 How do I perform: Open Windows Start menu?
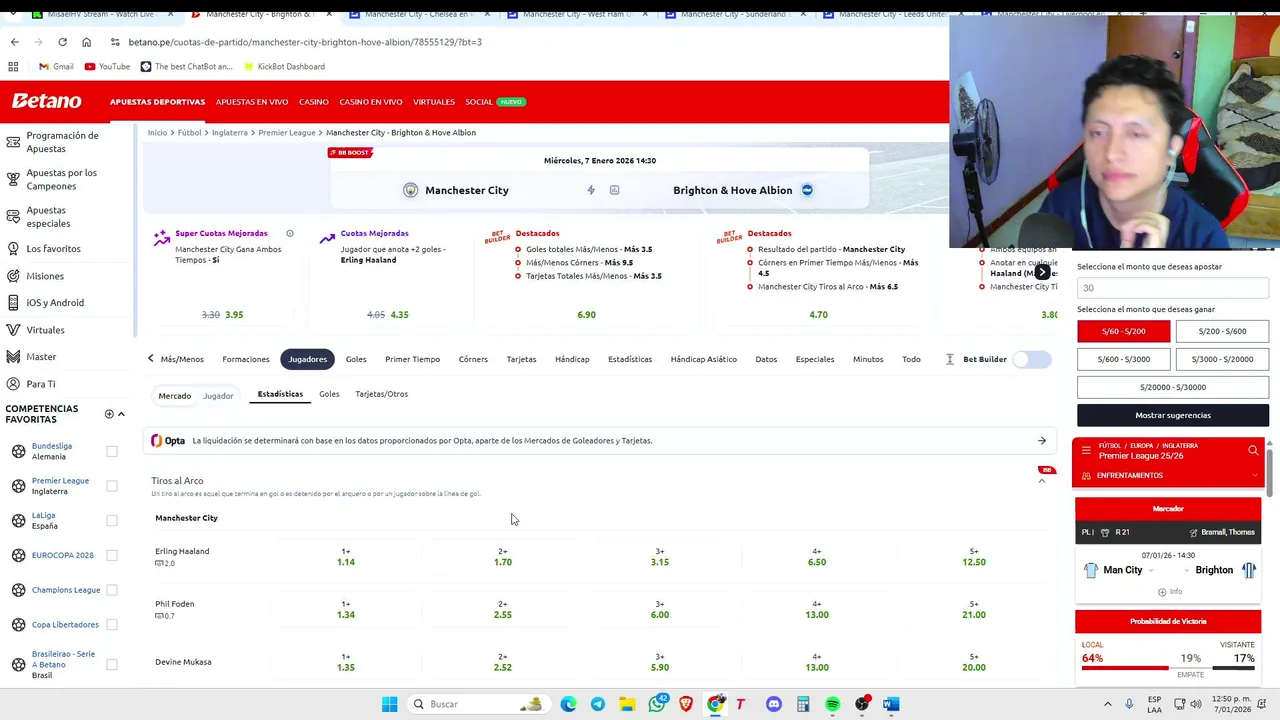point(389,704)
